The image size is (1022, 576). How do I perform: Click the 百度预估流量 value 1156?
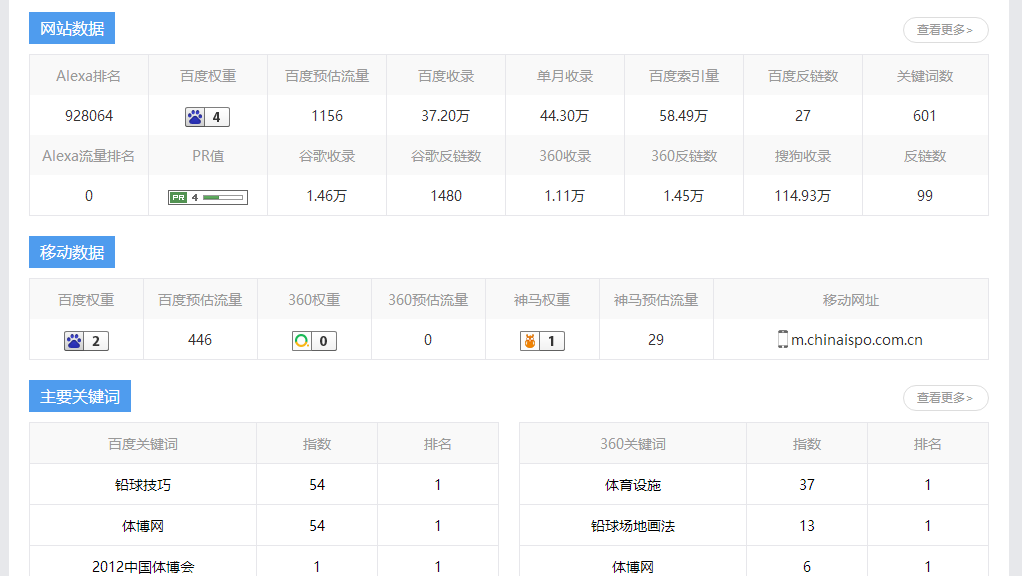[x=327, y=116]
